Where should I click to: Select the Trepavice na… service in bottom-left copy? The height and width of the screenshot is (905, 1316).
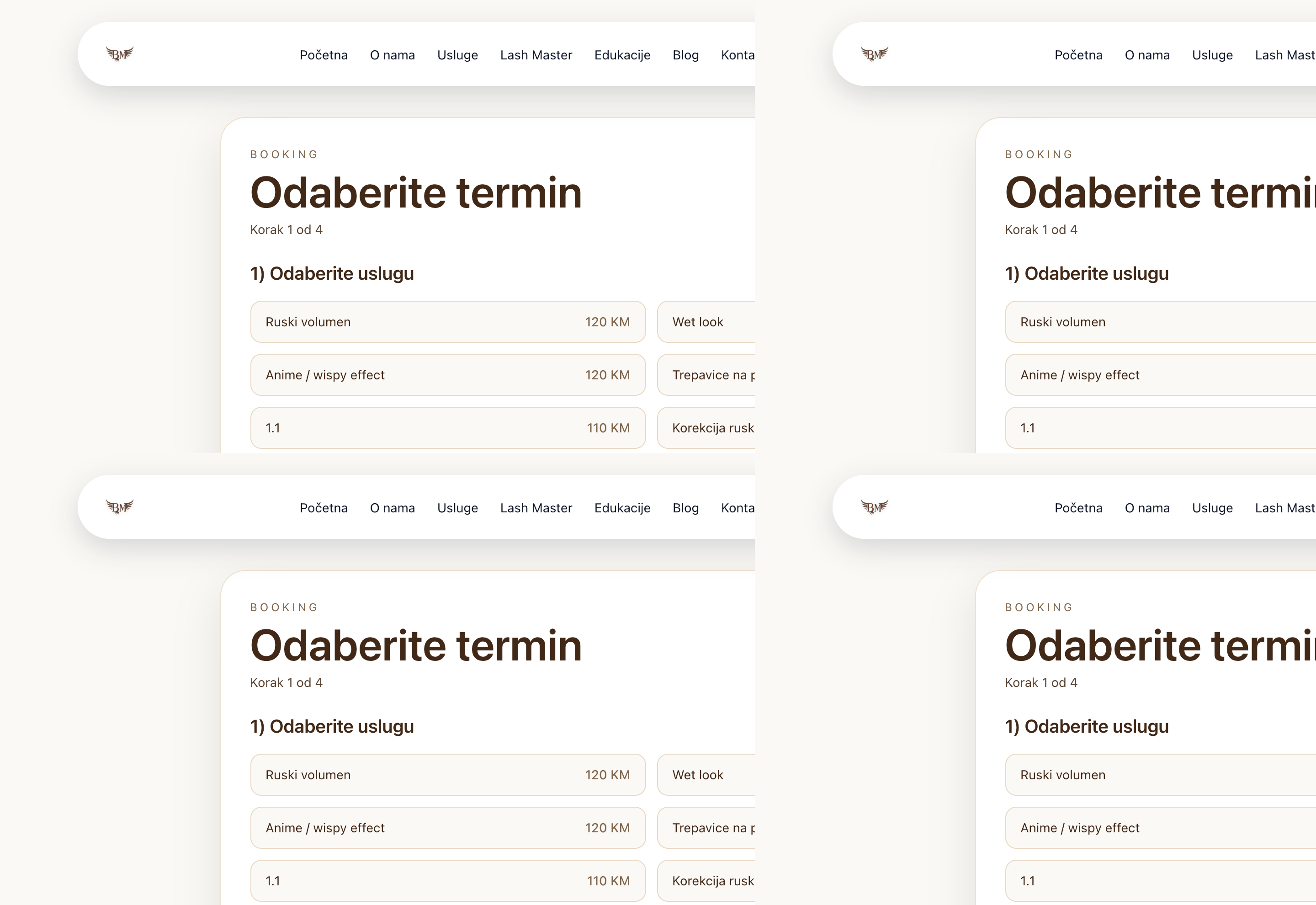[706, 828]
